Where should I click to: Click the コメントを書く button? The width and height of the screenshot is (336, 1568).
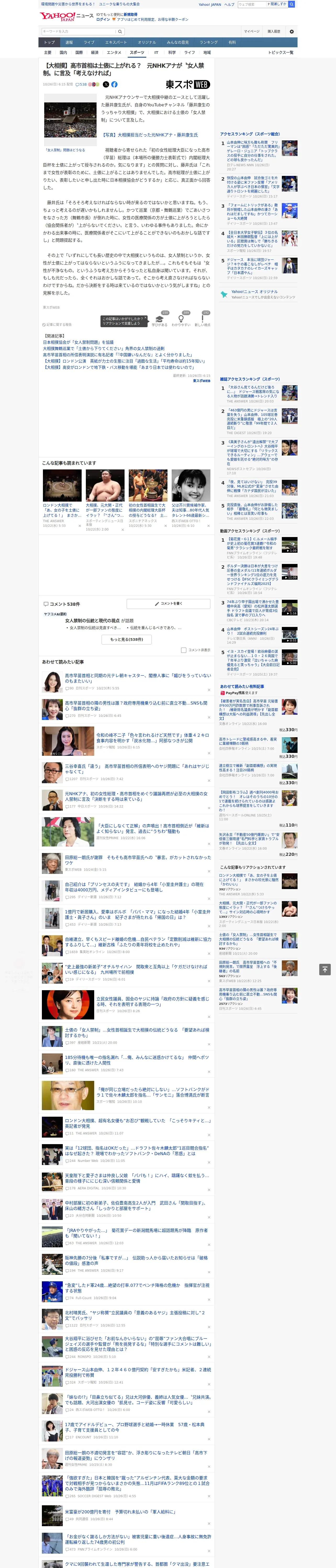coord(168,604)
